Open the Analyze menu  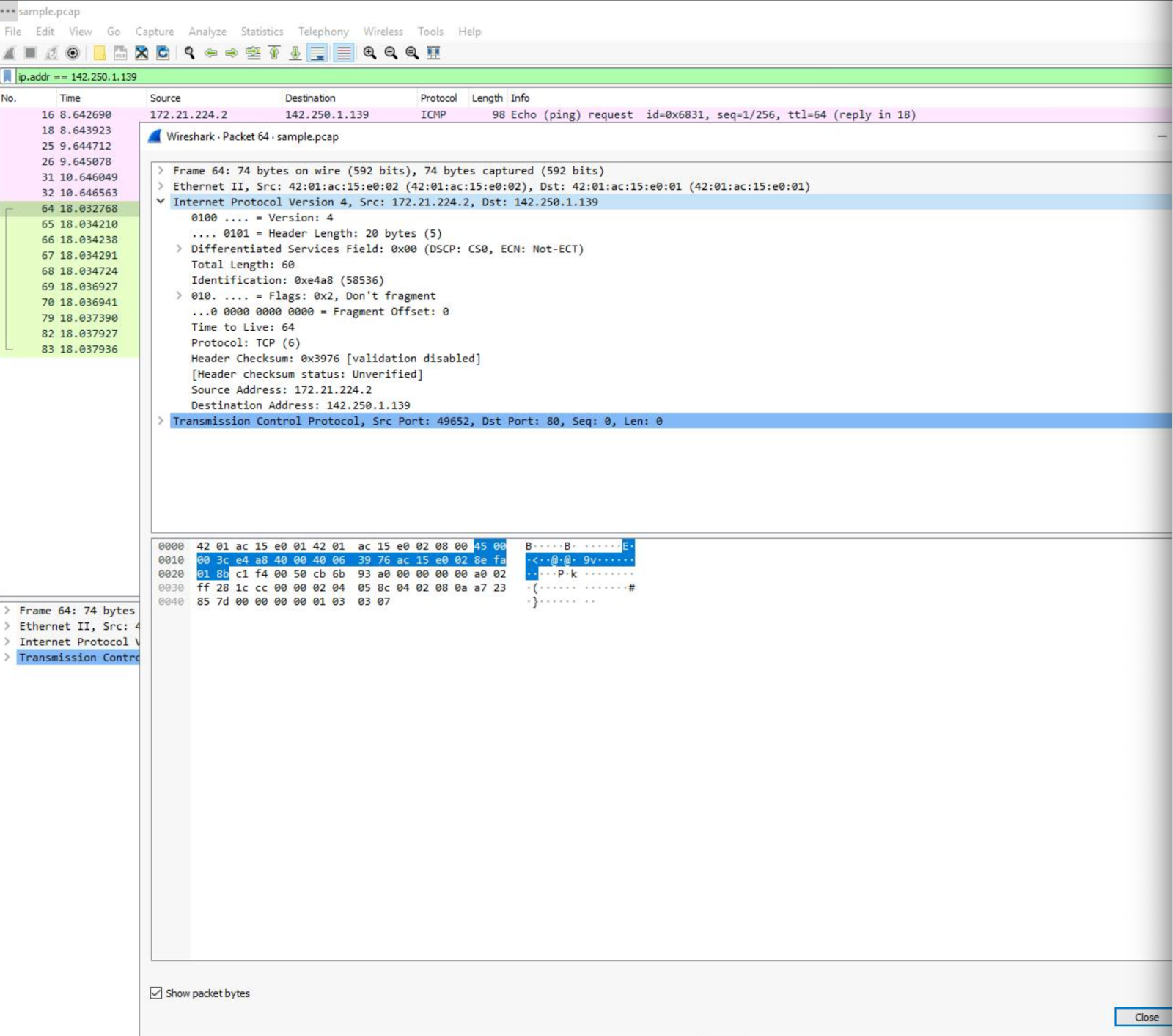tap(207, 32)
